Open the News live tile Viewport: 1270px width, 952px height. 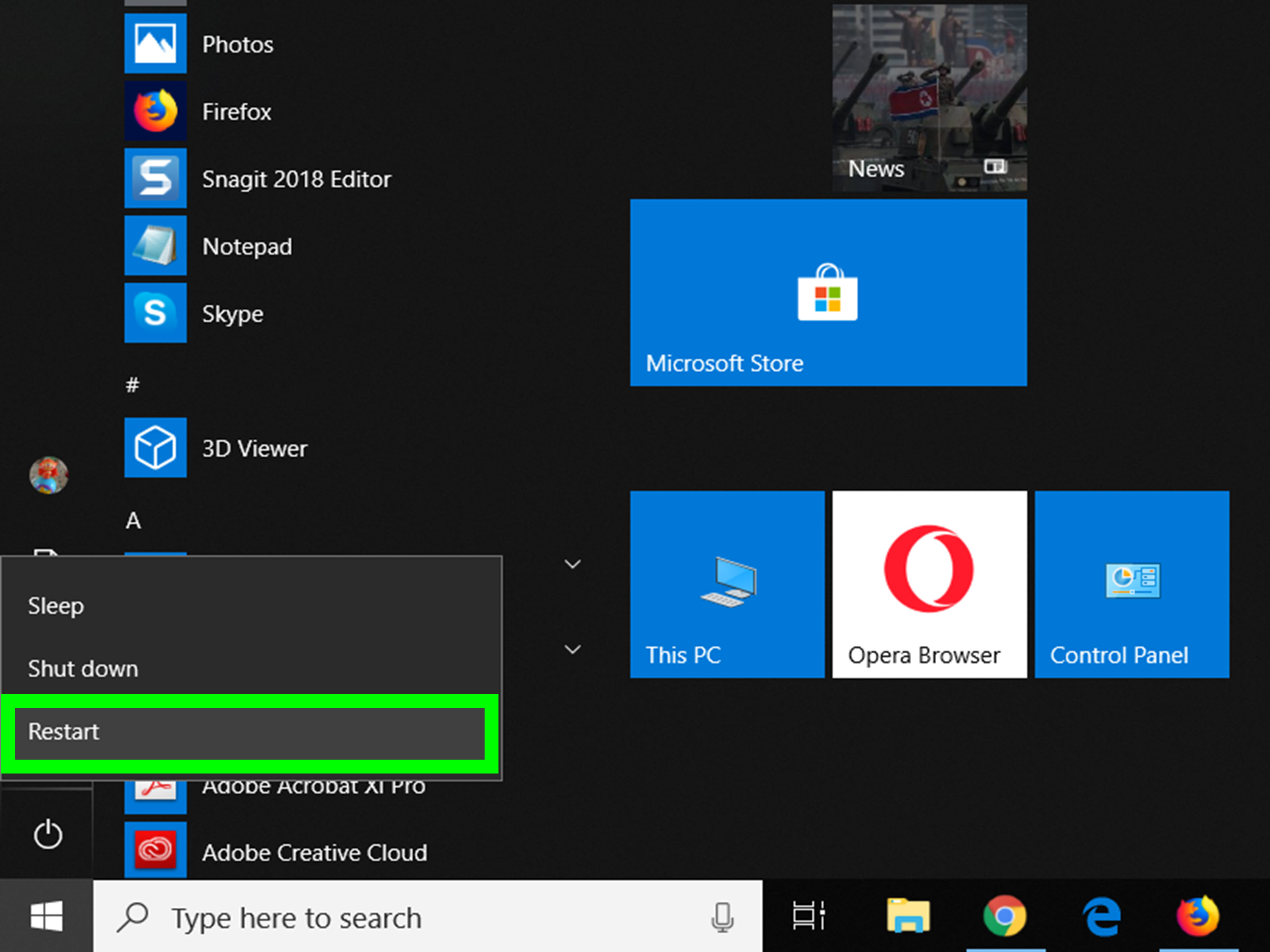tap(929, 98)
